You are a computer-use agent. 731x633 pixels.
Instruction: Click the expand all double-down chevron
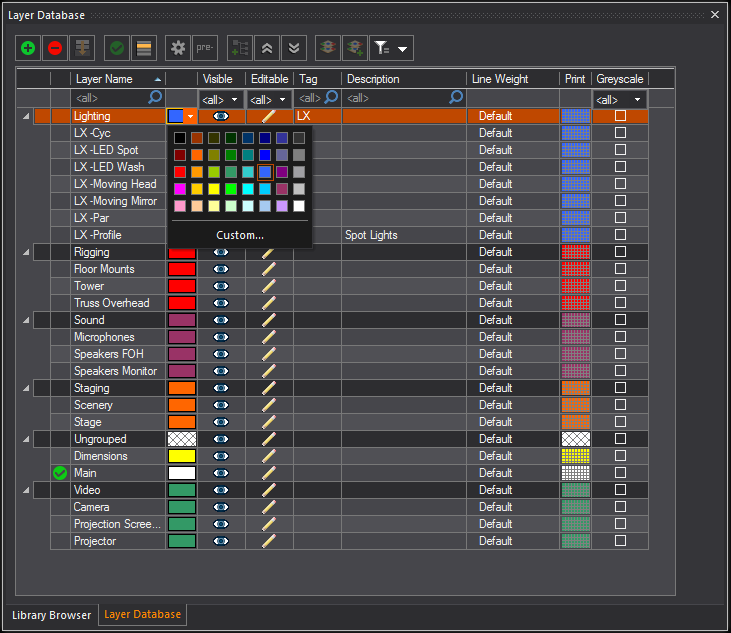click(293, 48)
